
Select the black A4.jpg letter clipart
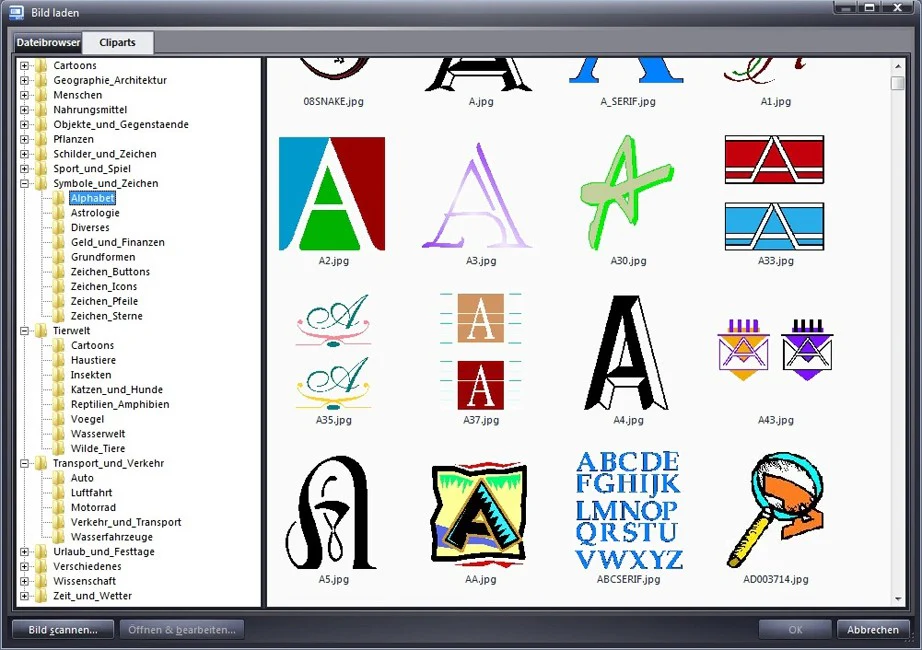627,352
